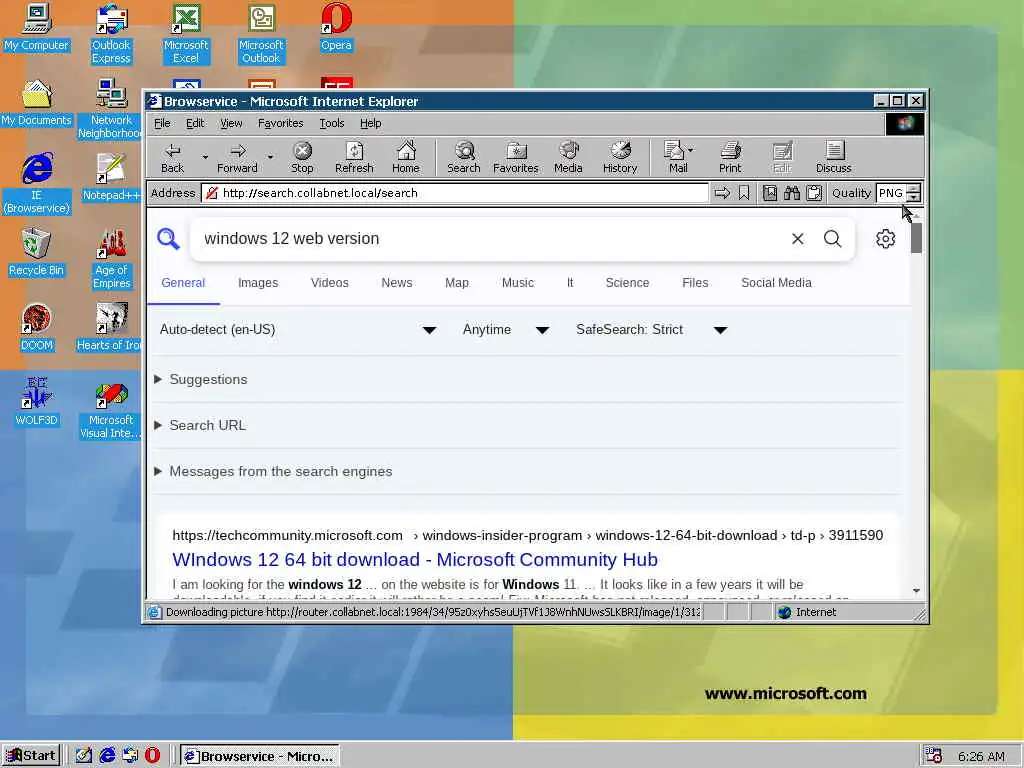Expand the Search URL section

(x=200, y=425)
